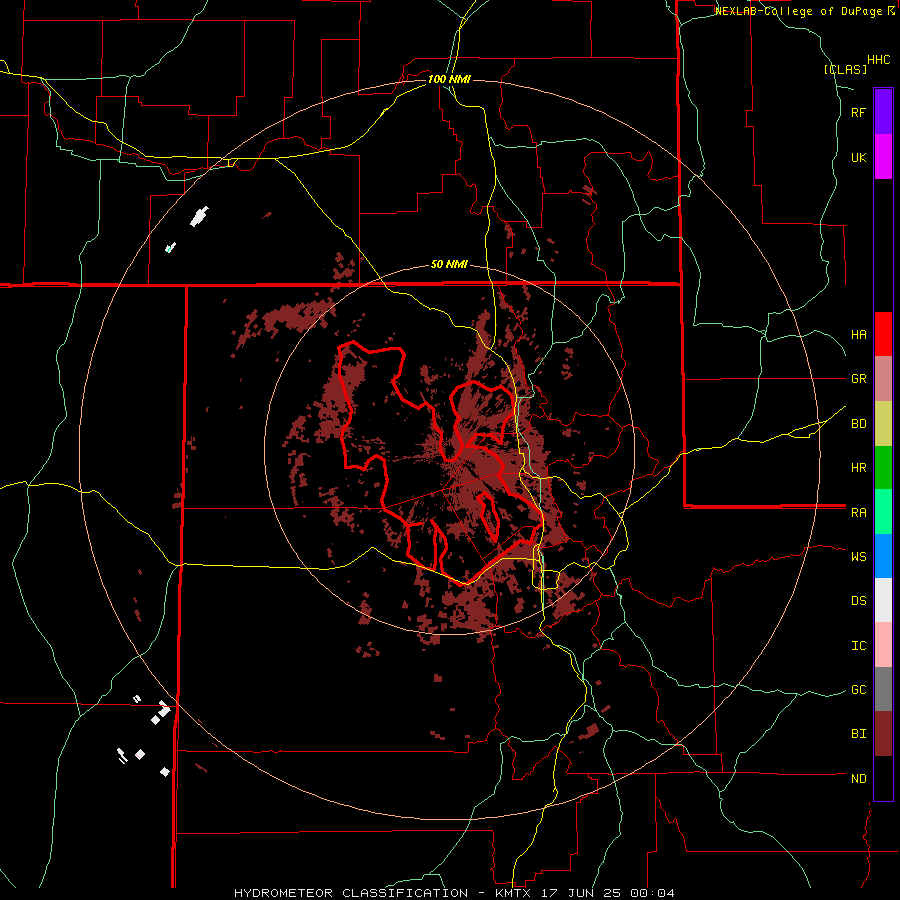
Task: Click the UK legend label
Action: (x=859, y=157)
